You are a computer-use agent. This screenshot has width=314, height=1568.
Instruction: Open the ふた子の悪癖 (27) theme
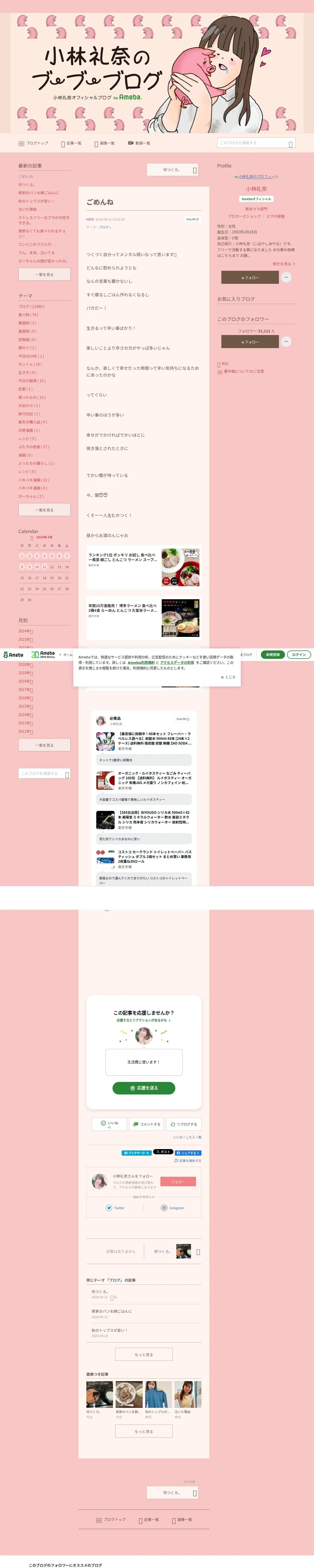pos(33,447)
